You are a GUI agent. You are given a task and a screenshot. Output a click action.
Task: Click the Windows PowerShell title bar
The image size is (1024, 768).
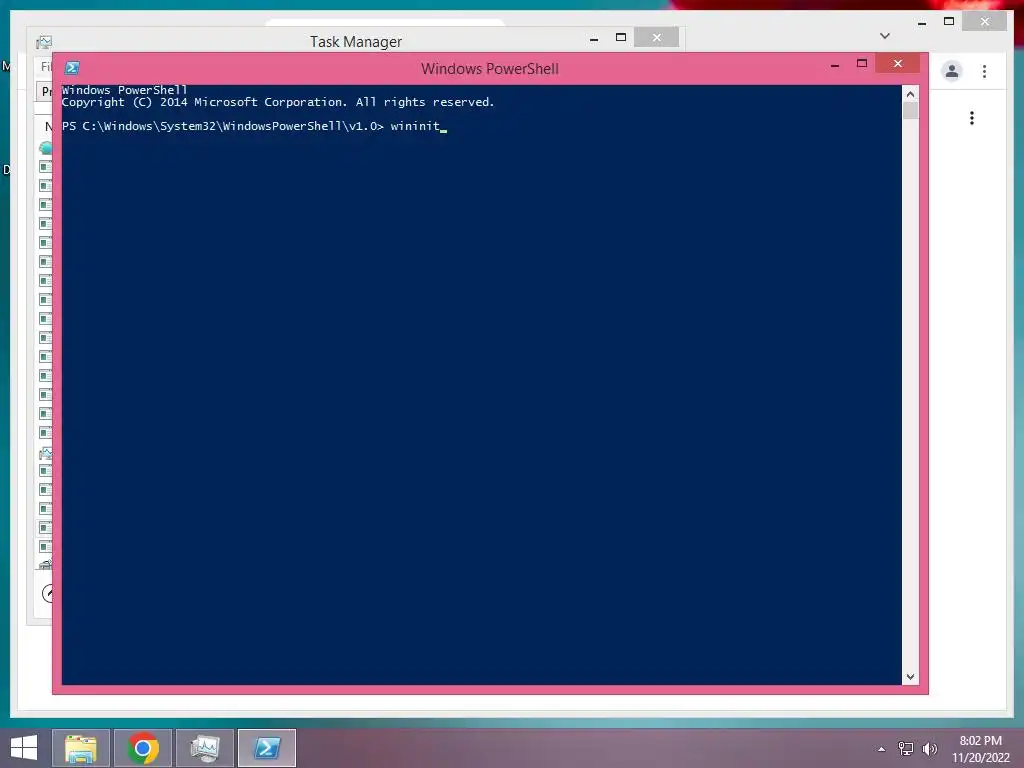point(490,69)
